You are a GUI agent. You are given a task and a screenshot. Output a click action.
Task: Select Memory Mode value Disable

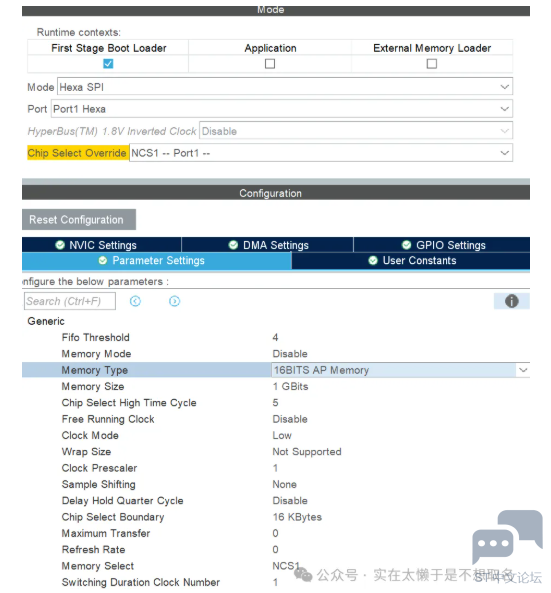[290, 354]
